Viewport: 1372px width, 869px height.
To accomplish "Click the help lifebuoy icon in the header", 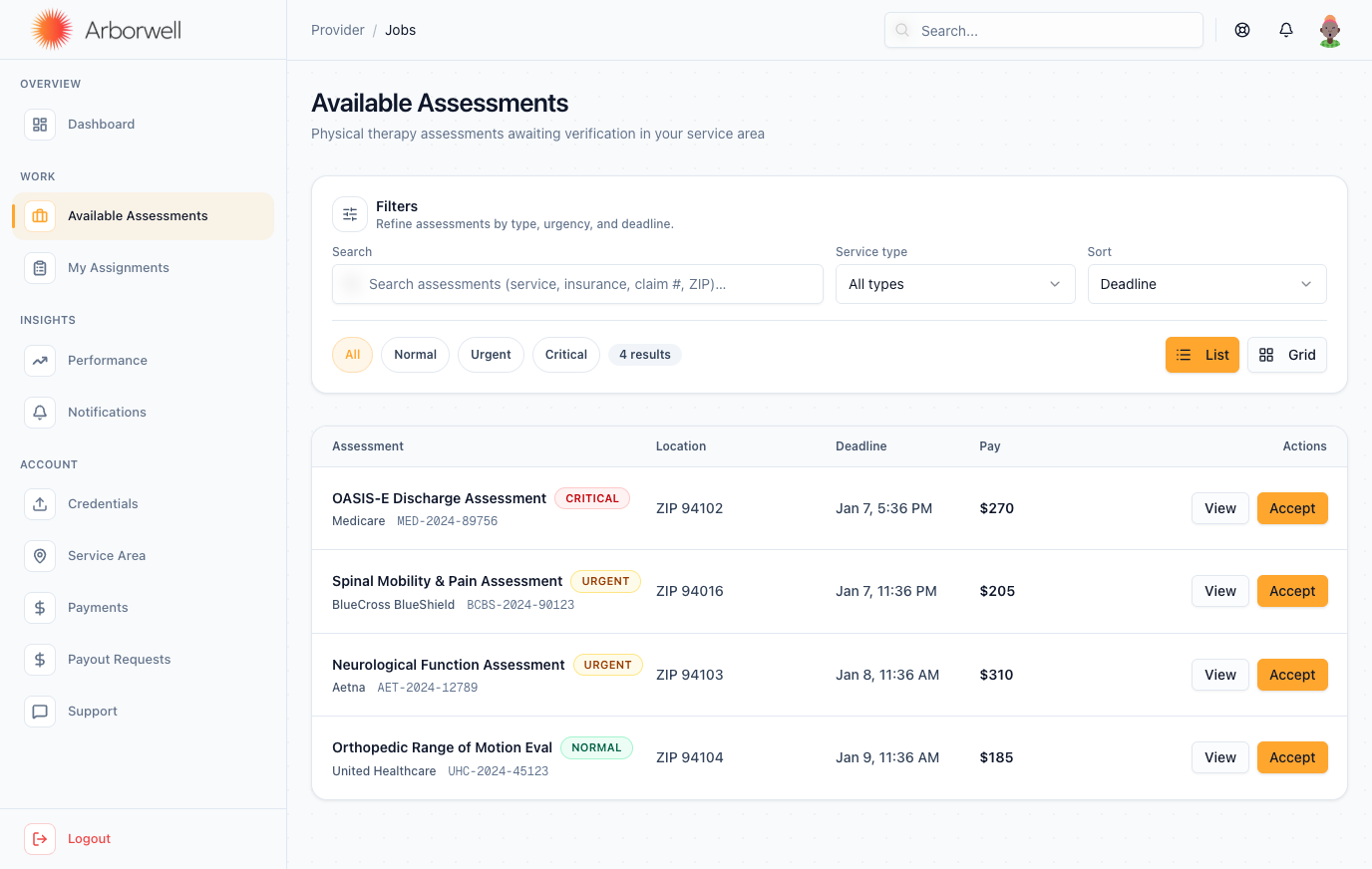I will coord(1242,30).
